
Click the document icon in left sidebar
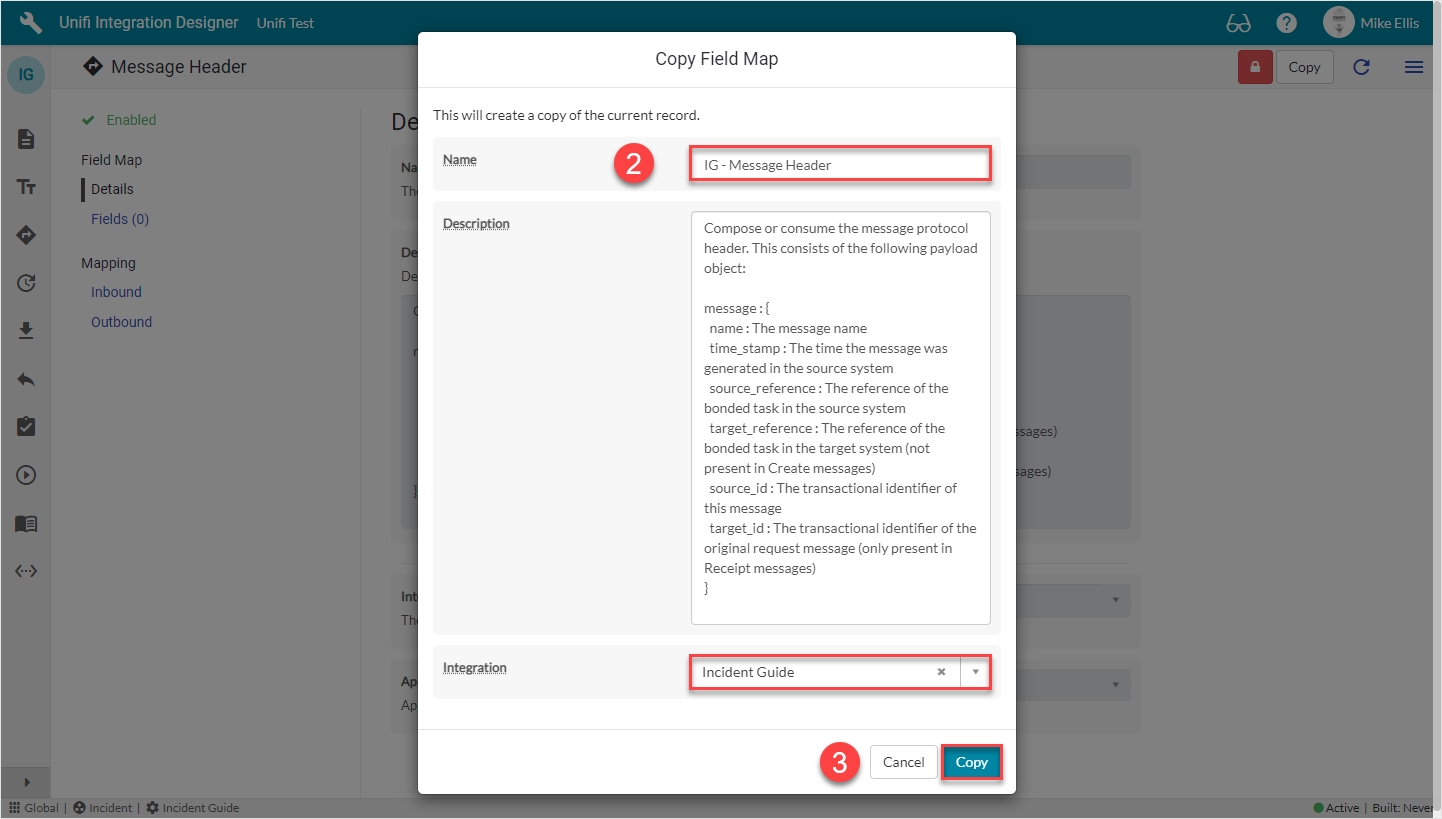[26, 139]
